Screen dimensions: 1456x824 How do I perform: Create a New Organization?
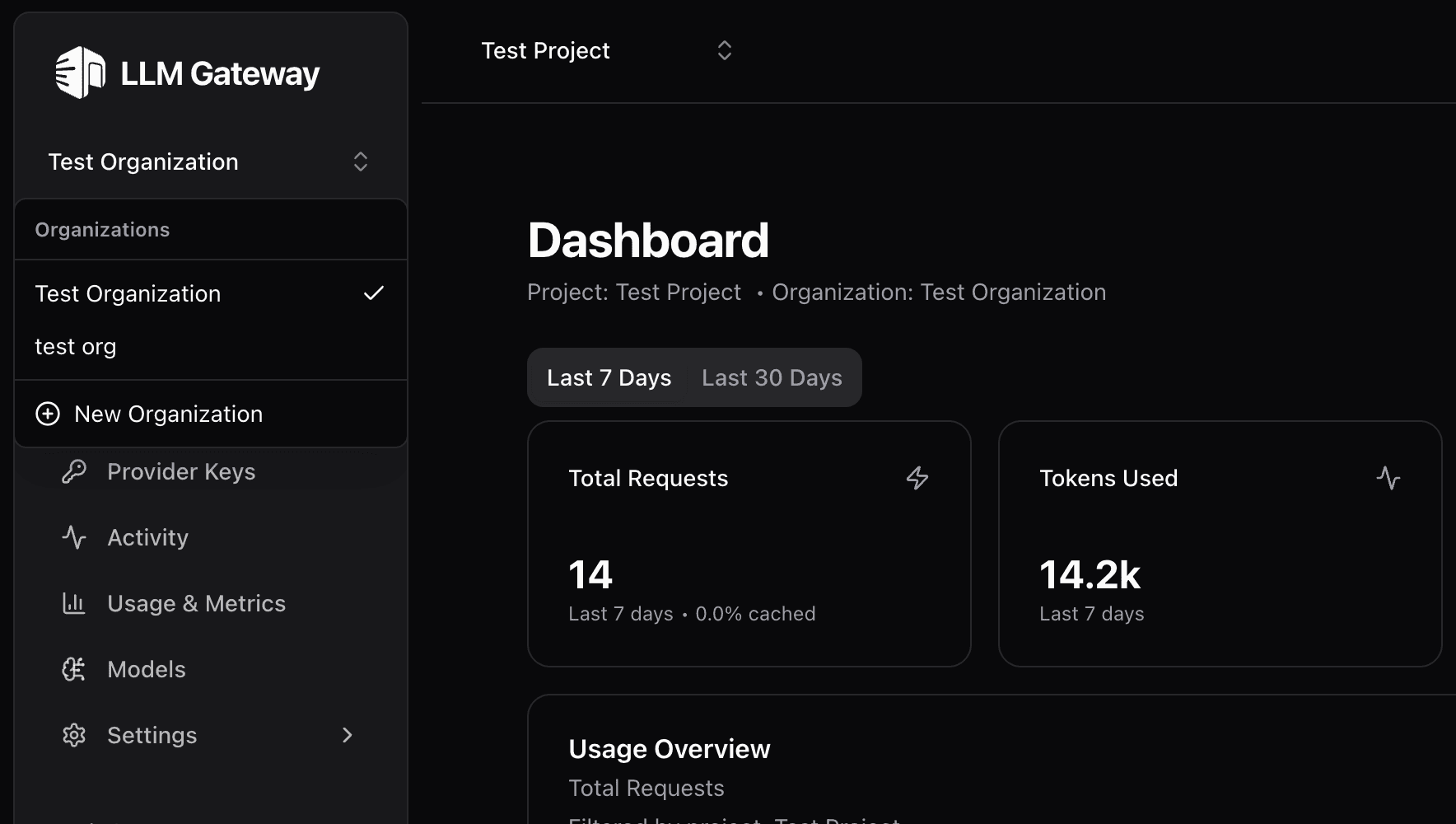168,414
